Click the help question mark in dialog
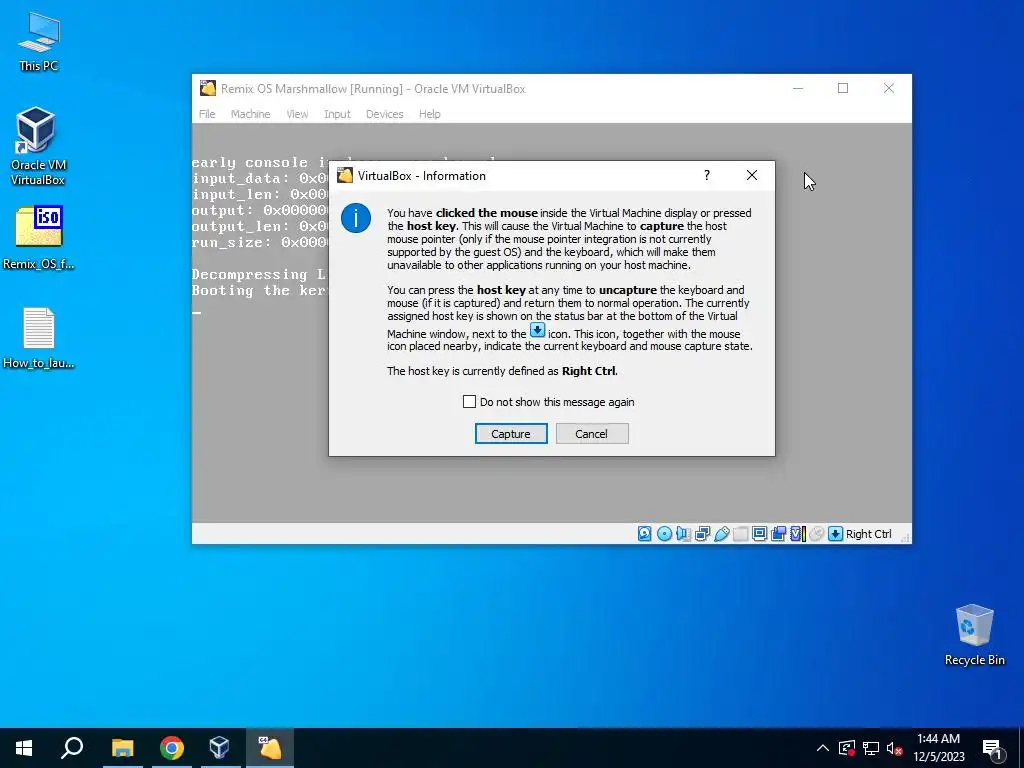The height and width of the screenshot is (768, 1024). click(707, 175)
